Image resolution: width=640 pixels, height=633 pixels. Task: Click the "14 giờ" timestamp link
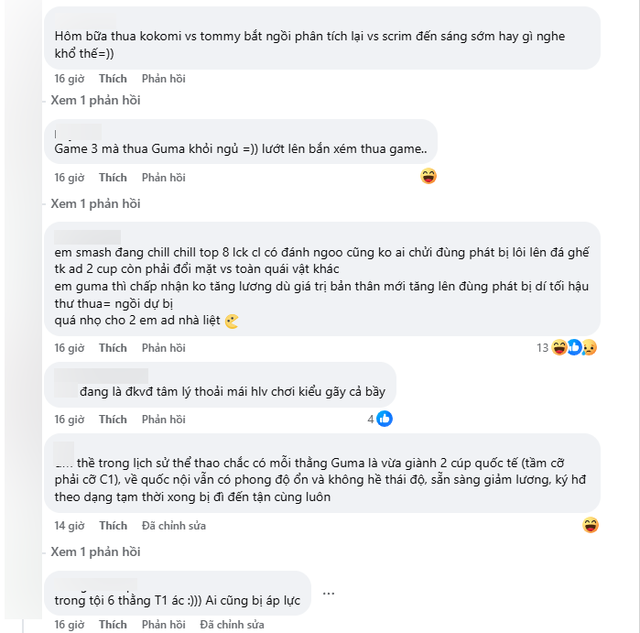pyautogui.click(x=69, y=525)
